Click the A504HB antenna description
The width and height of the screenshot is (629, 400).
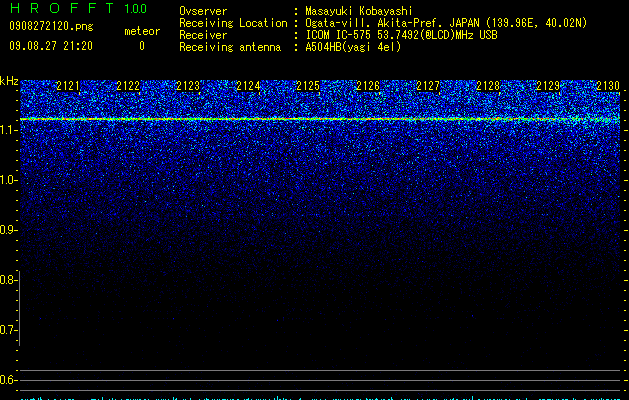(353, 47)
